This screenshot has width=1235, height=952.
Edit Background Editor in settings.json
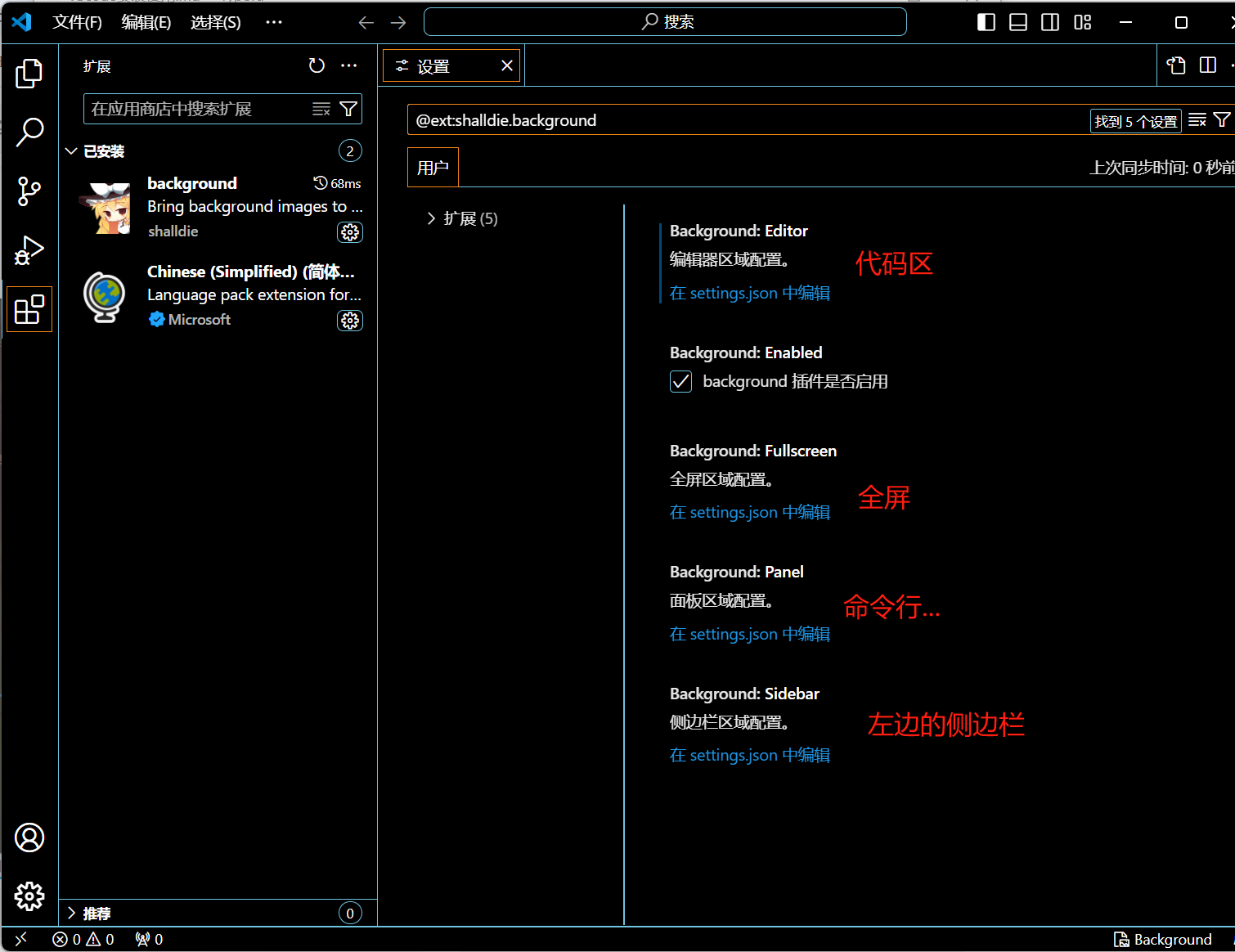coord(750,293)
